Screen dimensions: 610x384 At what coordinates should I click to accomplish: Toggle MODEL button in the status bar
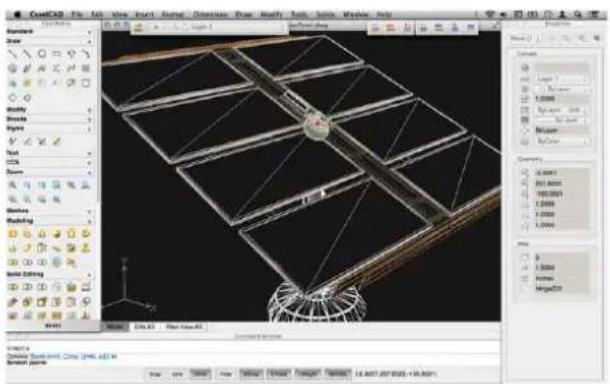pyautogui.click(x=337, y=374)
